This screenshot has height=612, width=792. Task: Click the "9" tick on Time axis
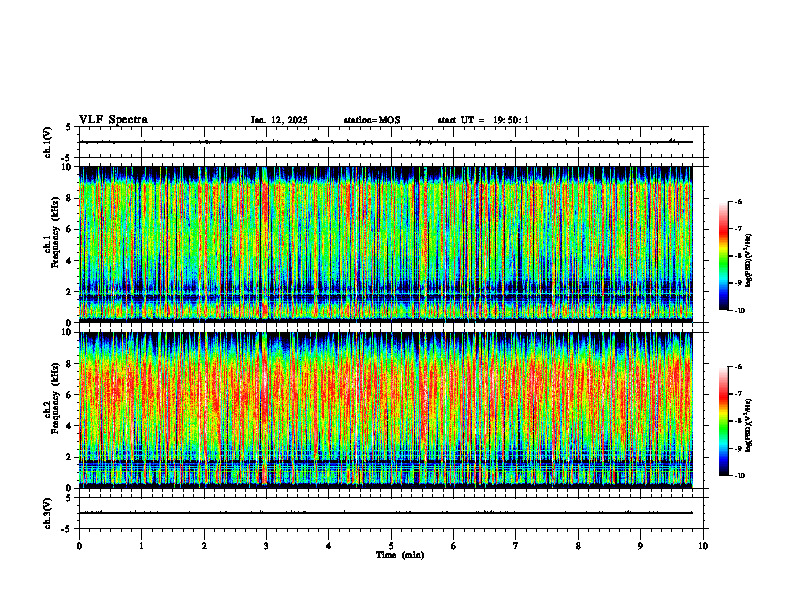point(640,546)
